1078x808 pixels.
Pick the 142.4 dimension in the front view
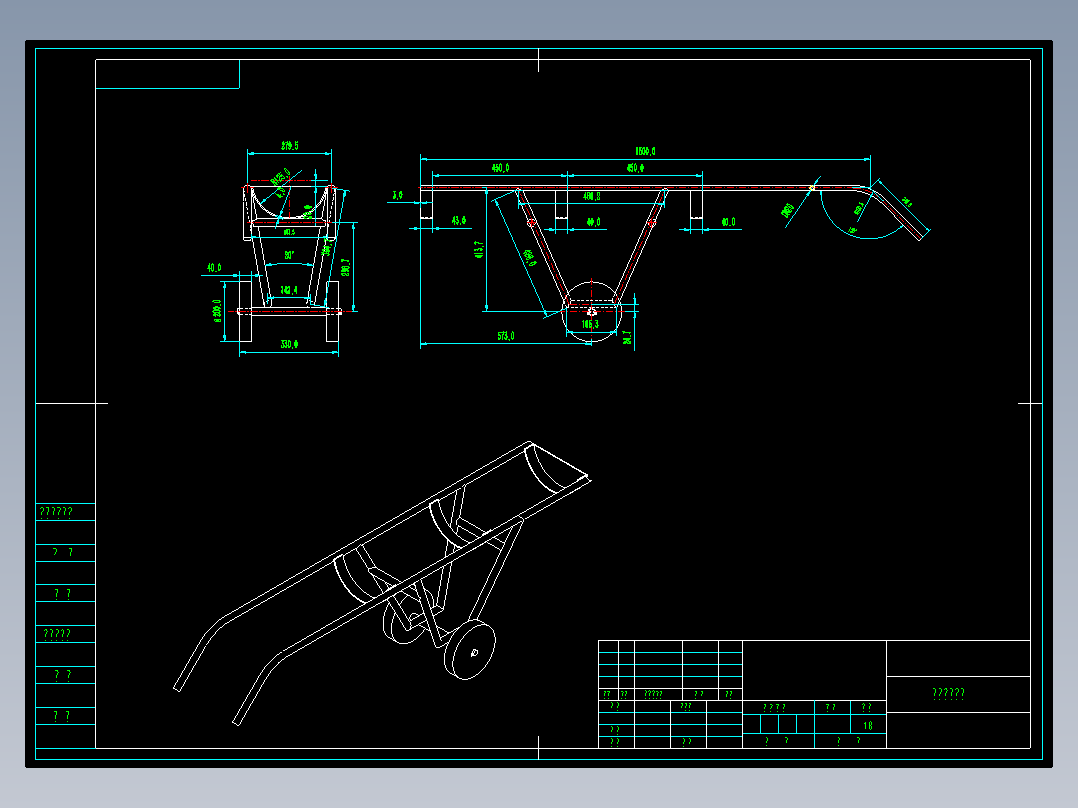click(289, 291)
